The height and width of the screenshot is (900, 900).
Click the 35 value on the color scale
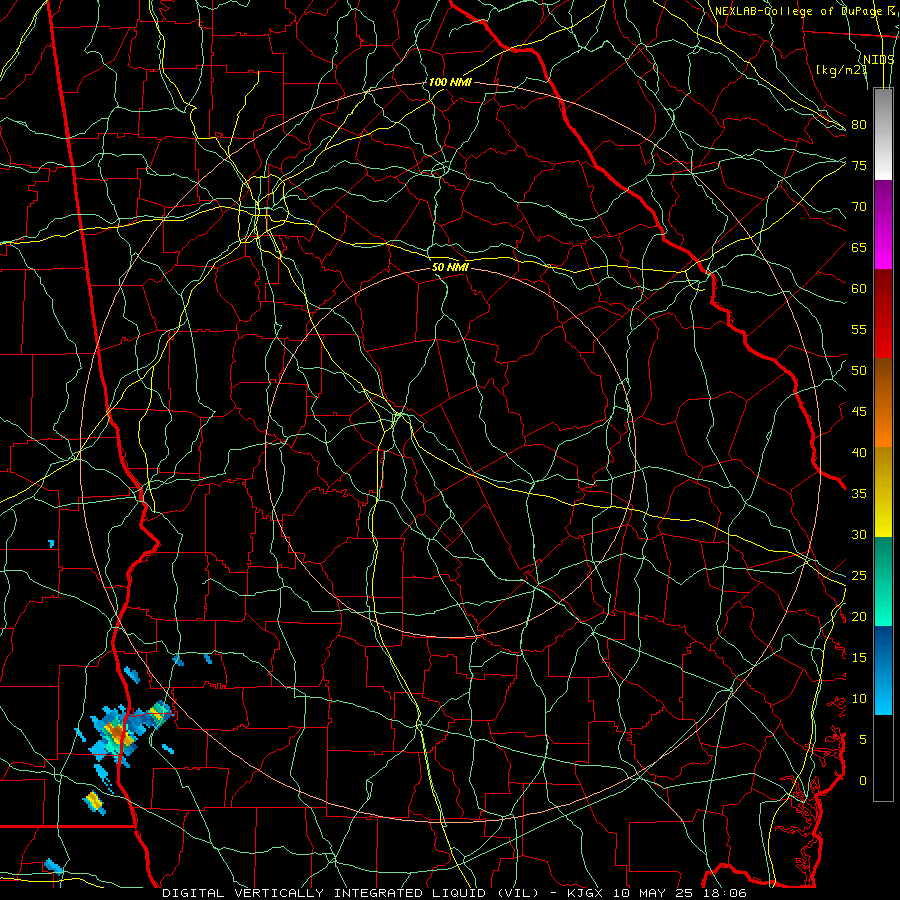coord(859,494)
